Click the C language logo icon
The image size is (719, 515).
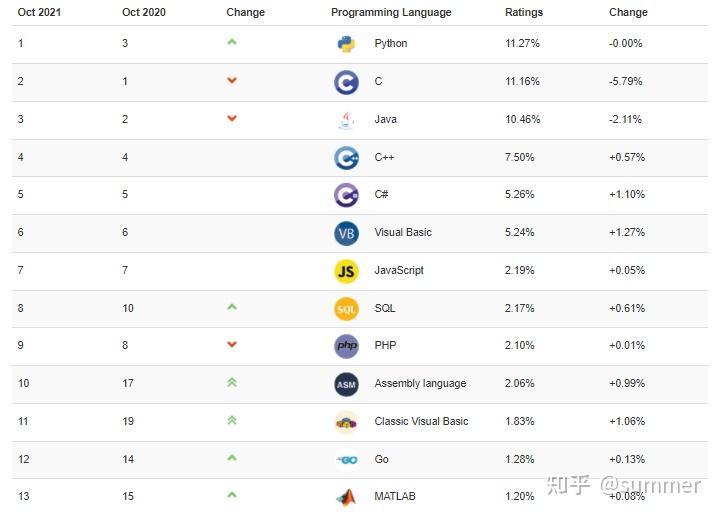[x=346, y=82]
